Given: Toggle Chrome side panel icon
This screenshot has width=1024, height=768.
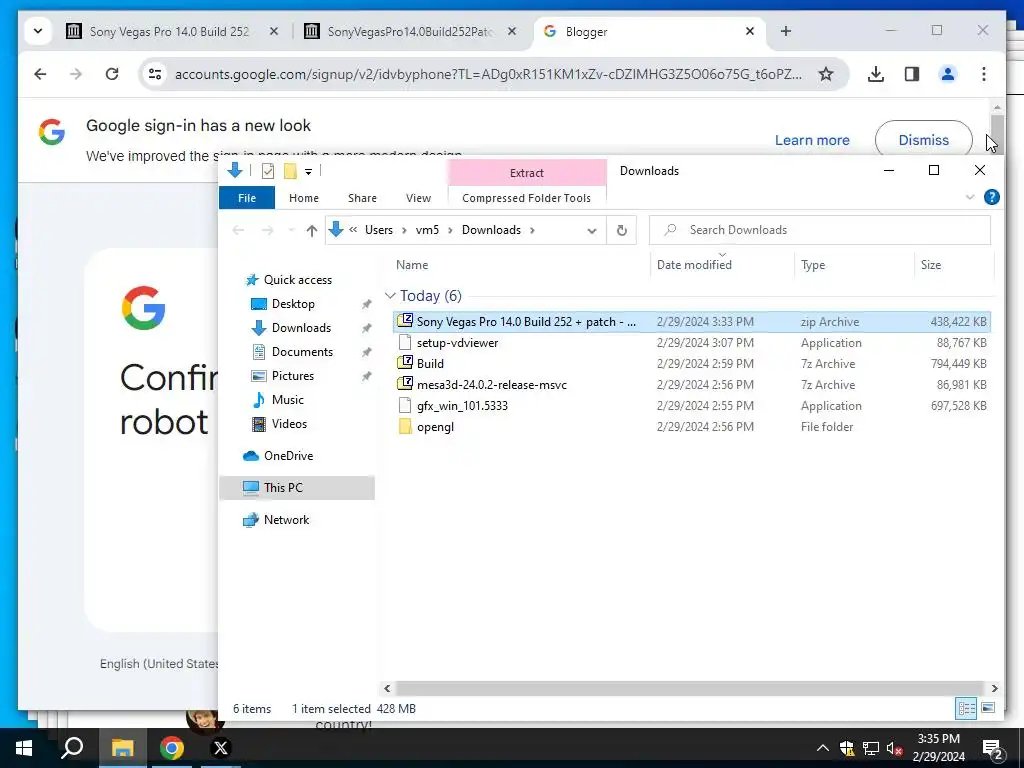Looking at the screenshot, I should click(912, 74).
